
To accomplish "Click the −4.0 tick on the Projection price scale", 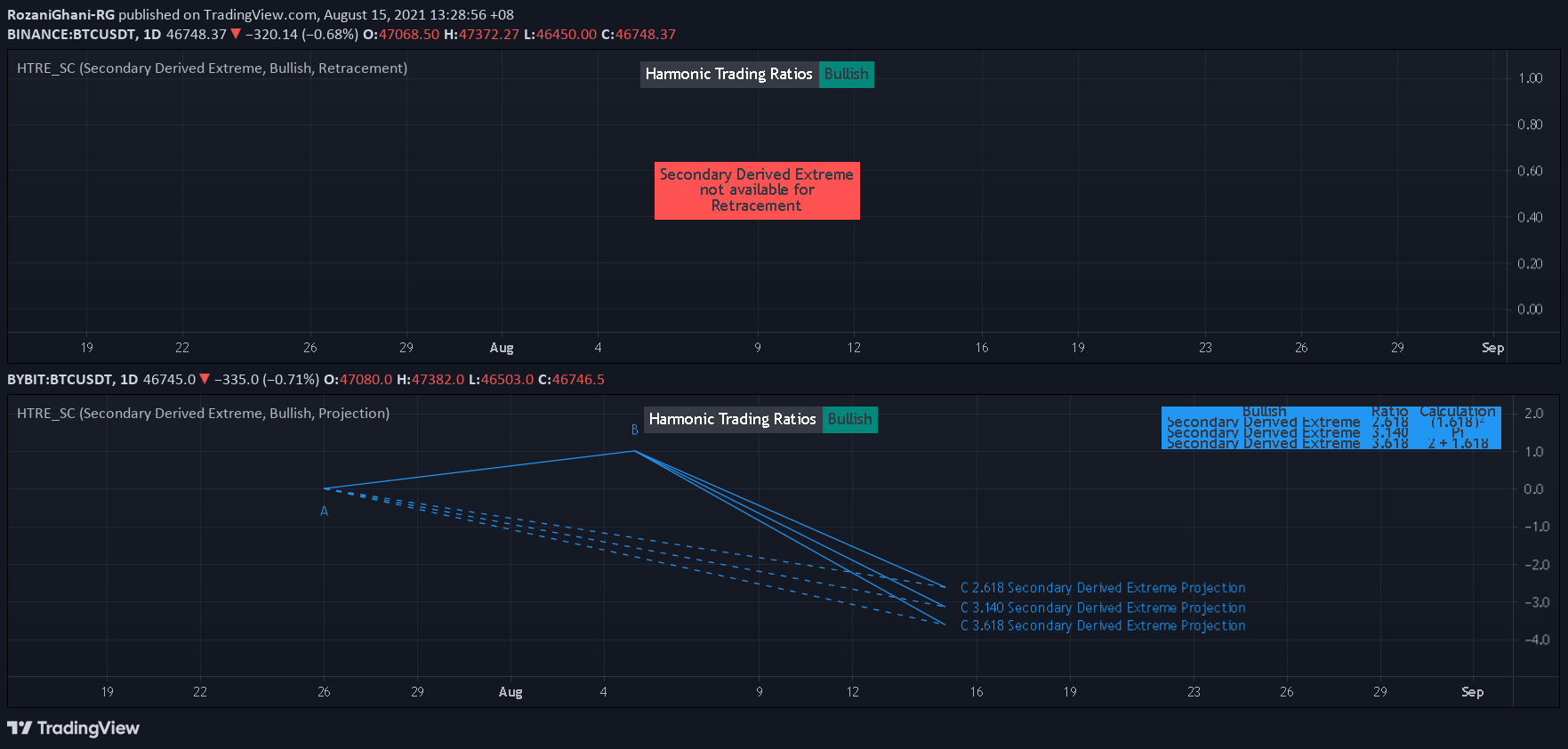I will pyautogui.click(x=1537, y=640).
